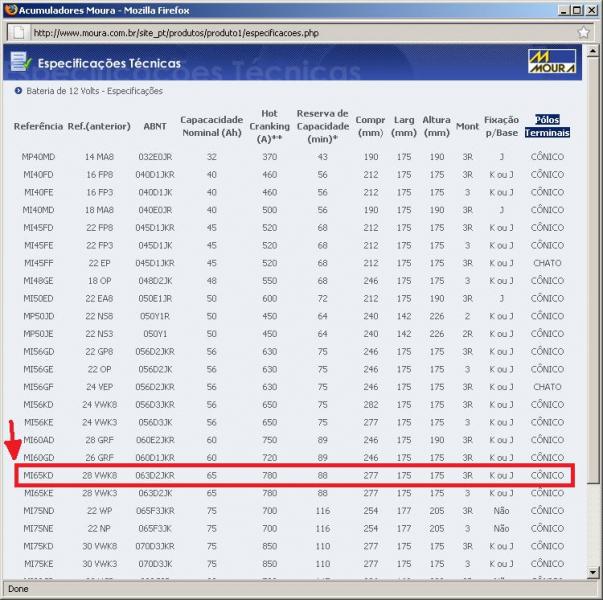
Task: Click the Reserva de Capacidade header
Action: 322,126
